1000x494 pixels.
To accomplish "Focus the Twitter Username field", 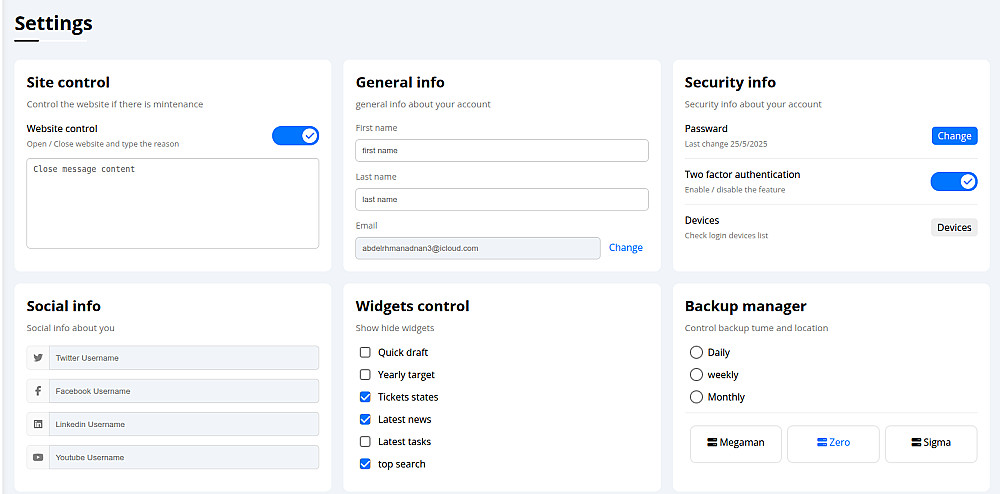I will 184,358.
